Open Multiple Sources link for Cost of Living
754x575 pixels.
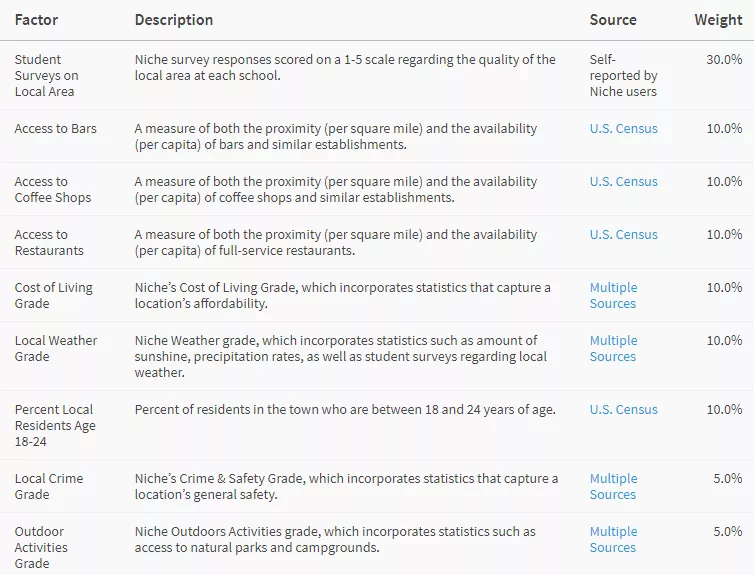(x=613, y=295)
